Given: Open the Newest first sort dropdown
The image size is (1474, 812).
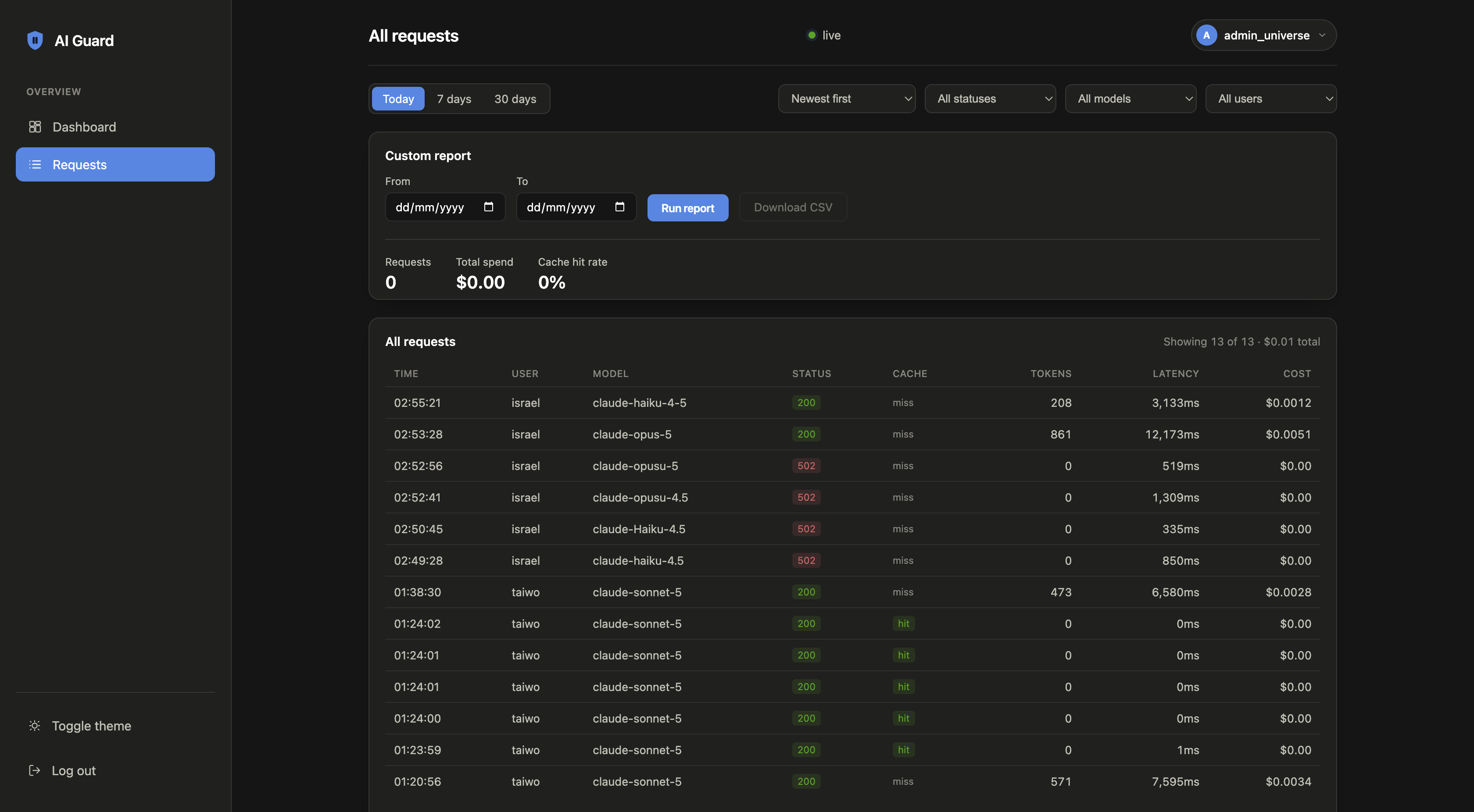Looking at the screenshot, I should 847,99.
